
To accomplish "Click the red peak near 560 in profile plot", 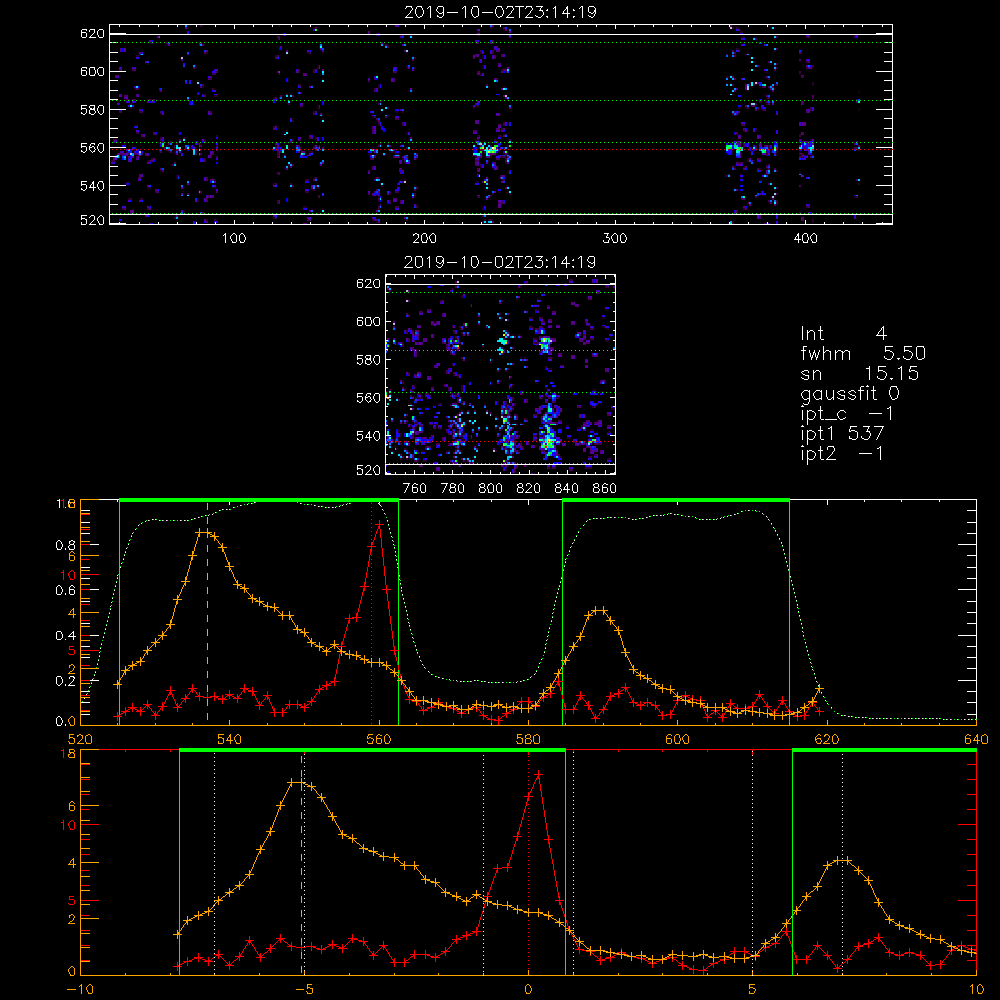I will [379, 524].
